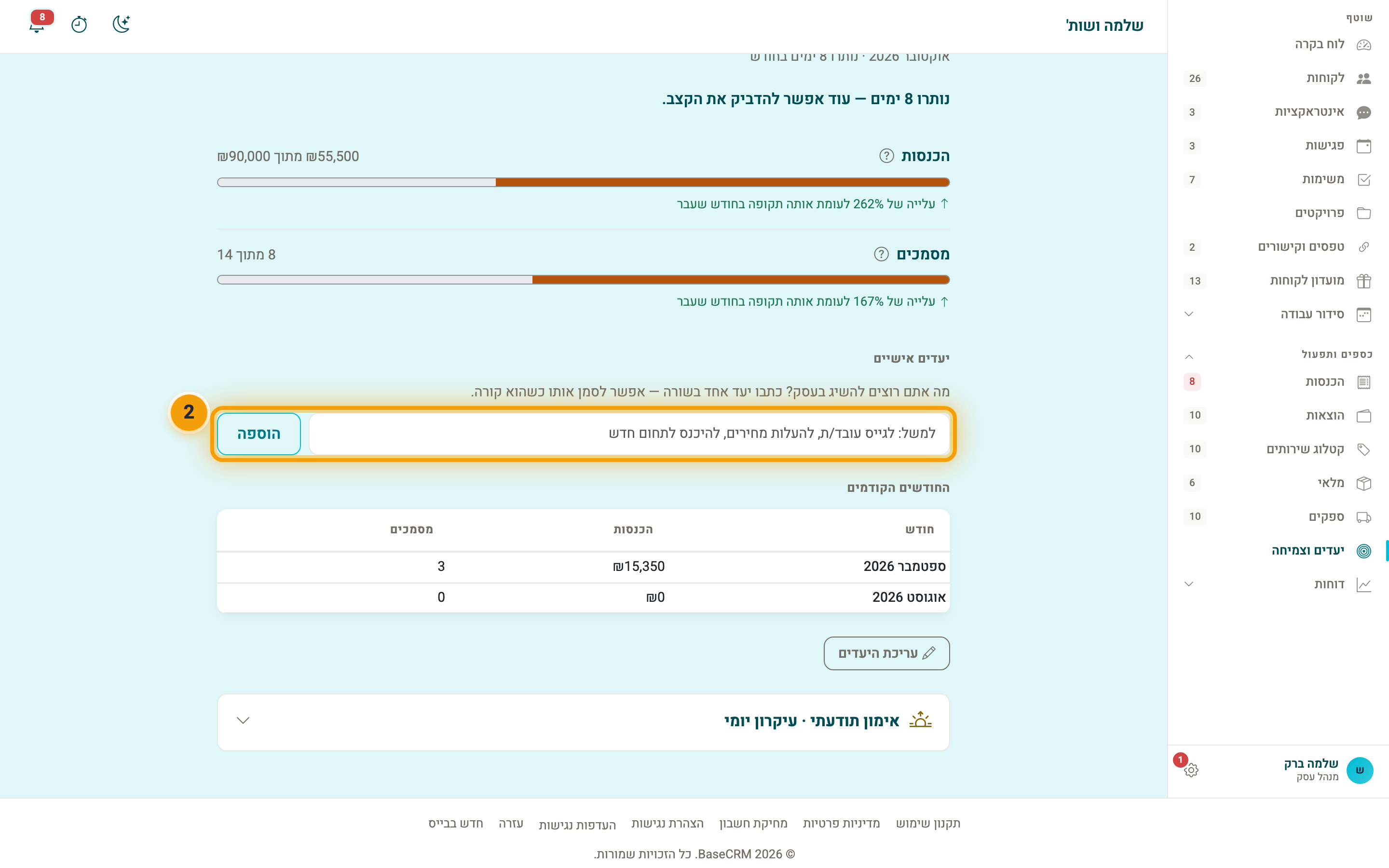Click the customer club gift icon
Image resolution: width=1389 pixels, height=868 pixels.
[1364, 281]
